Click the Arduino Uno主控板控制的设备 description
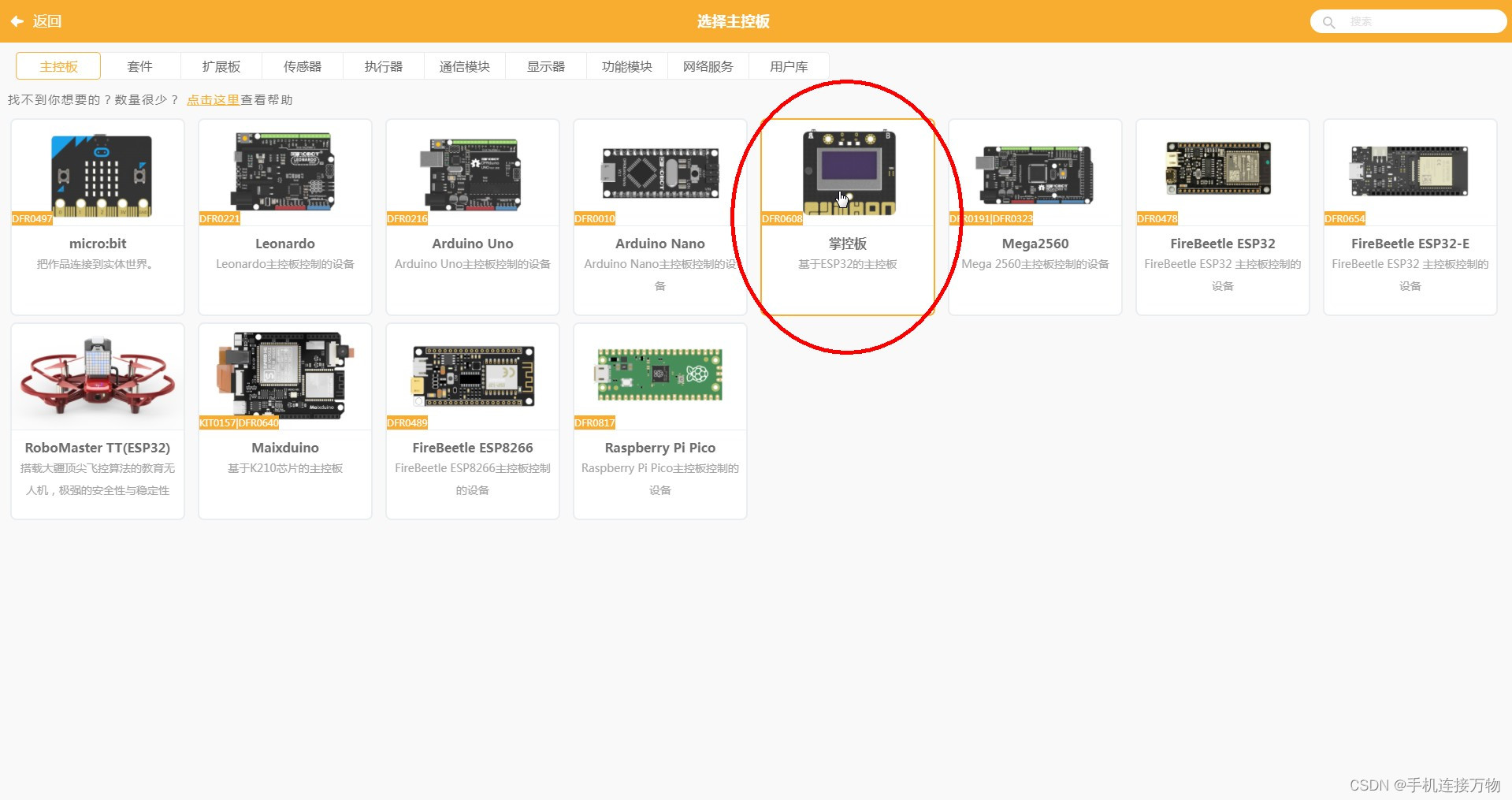Image resolution: width=1512 pixels, height=800 pixels. [x=473, y=264]
